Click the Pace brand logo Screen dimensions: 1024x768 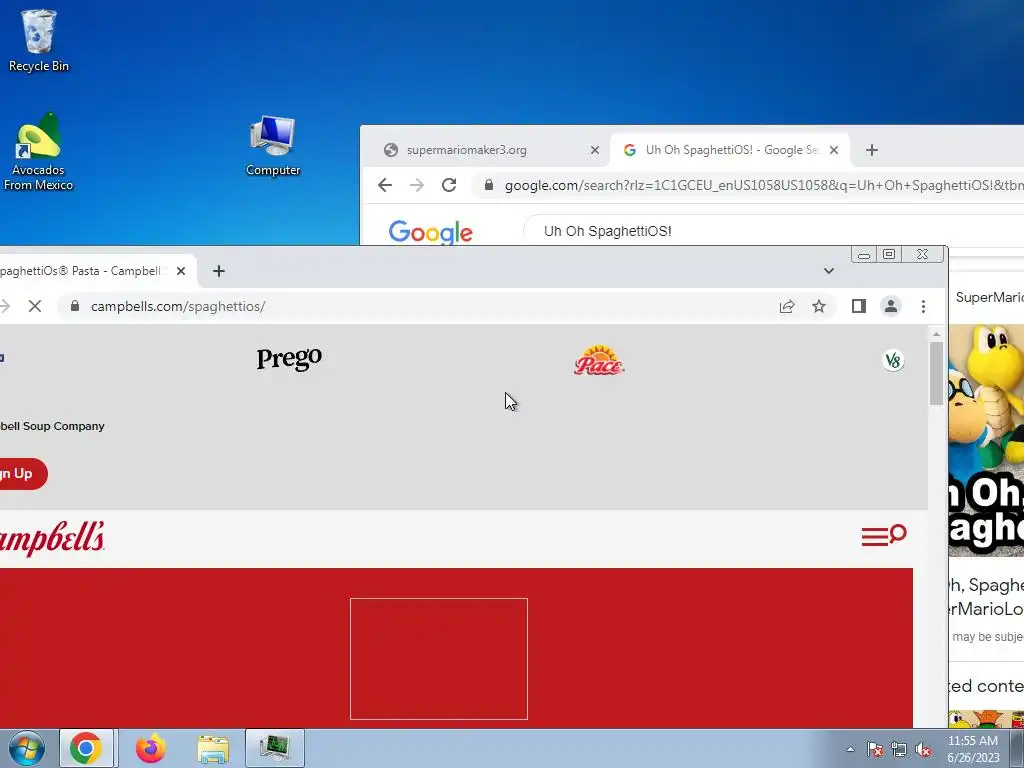[599, 360]
